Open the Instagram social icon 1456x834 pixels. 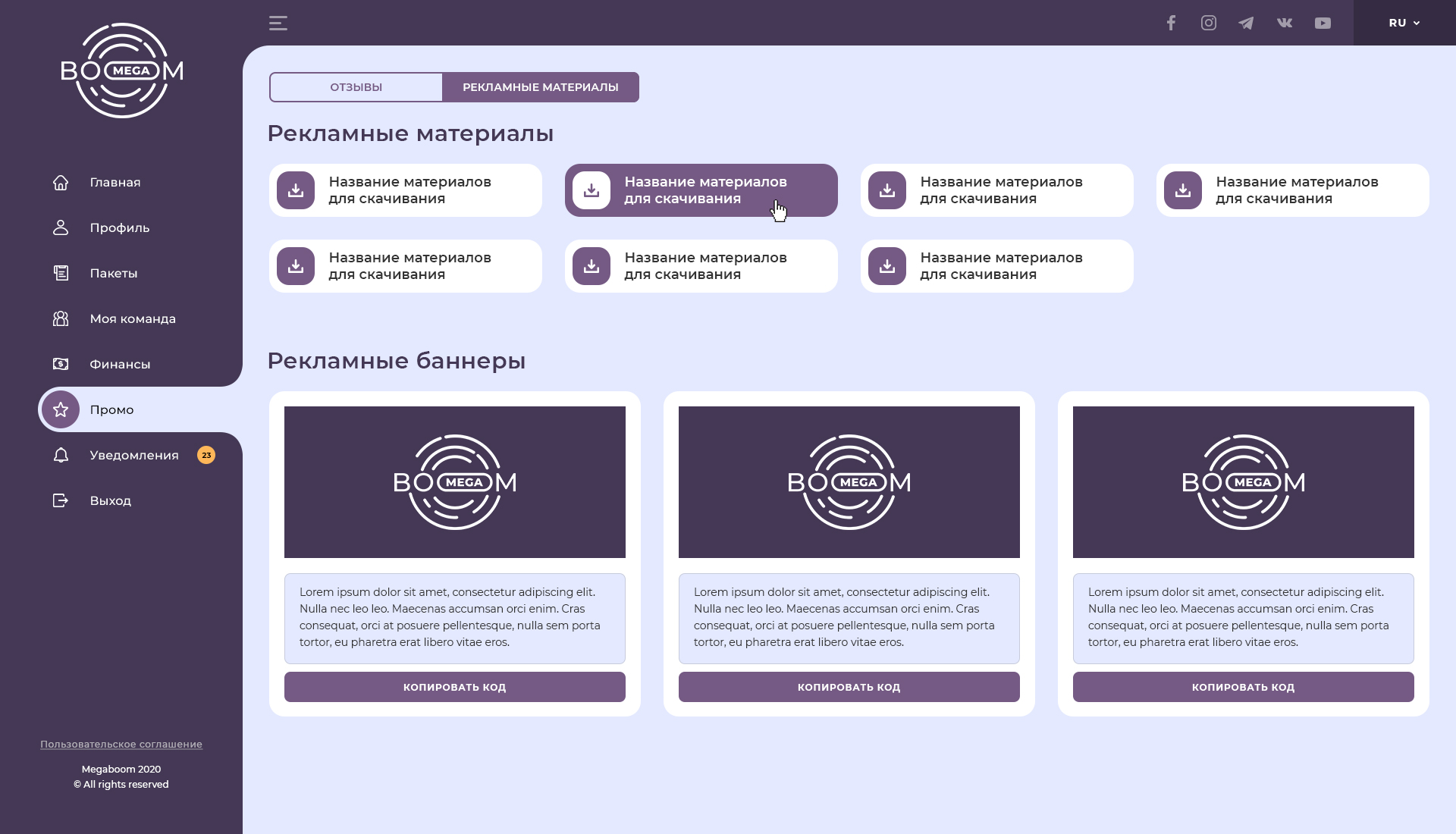[1209, 23]
